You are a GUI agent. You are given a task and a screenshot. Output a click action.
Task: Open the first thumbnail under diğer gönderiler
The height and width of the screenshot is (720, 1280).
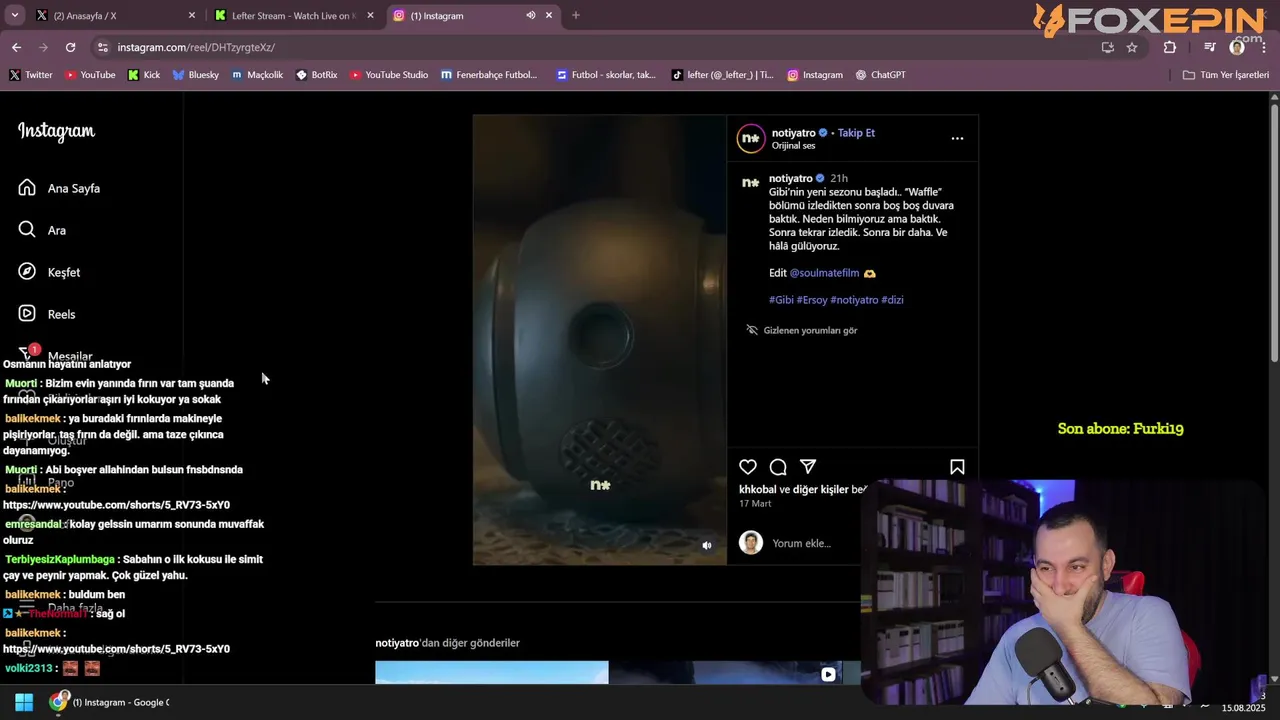pos(491,672)
